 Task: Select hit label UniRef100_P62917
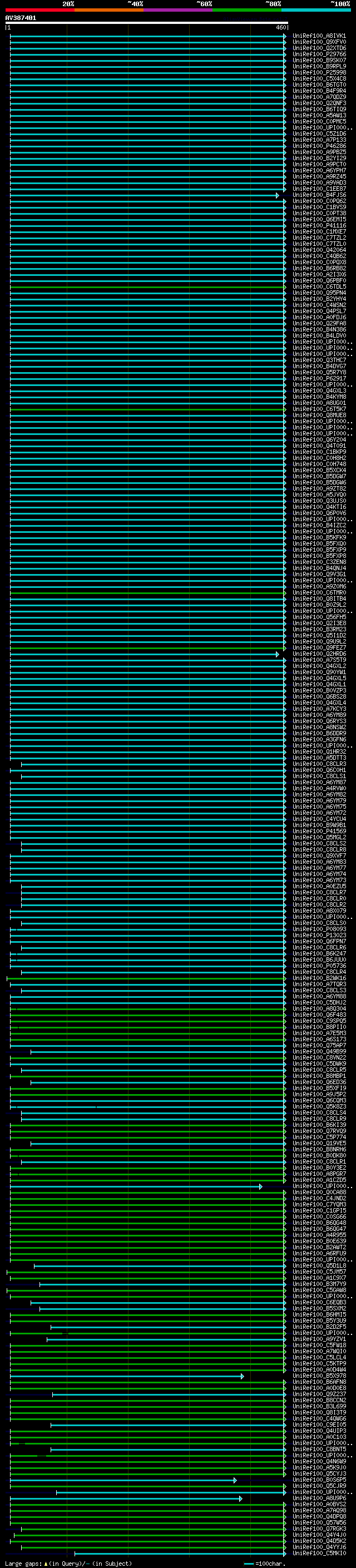pos(319,379)
